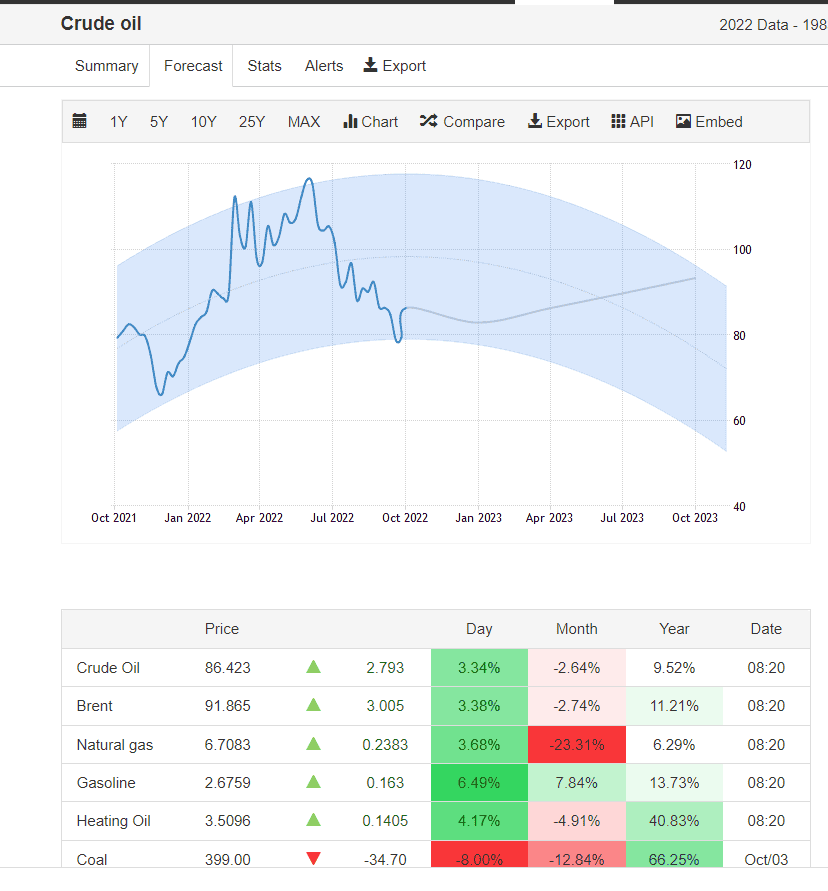Open the calendar date range icon
The width and height of the screenshot is (828, 891).
[80, 121]
